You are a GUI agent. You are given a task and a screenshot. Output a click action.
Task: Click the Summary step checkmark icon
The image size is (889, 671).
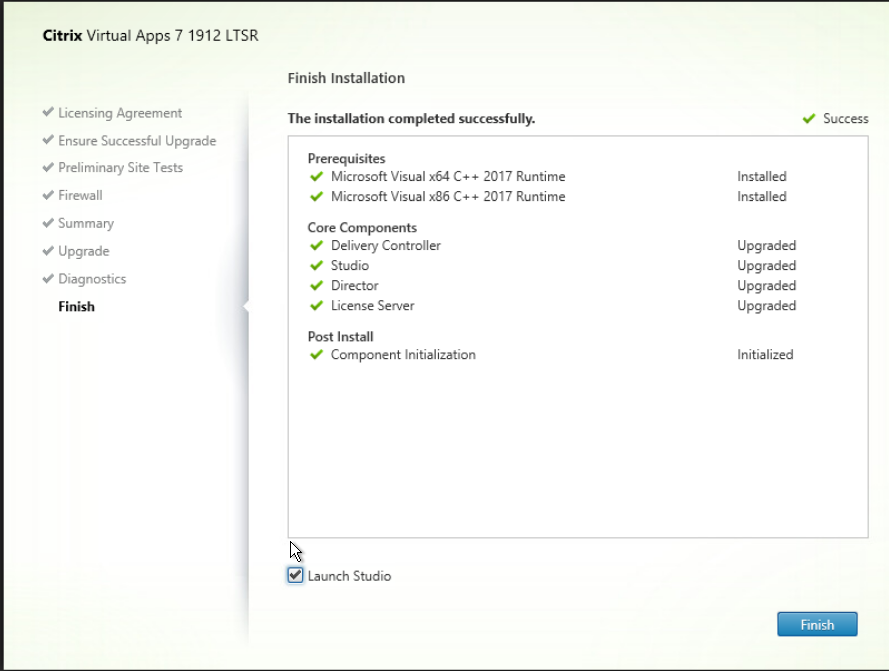tap(48, 223)
